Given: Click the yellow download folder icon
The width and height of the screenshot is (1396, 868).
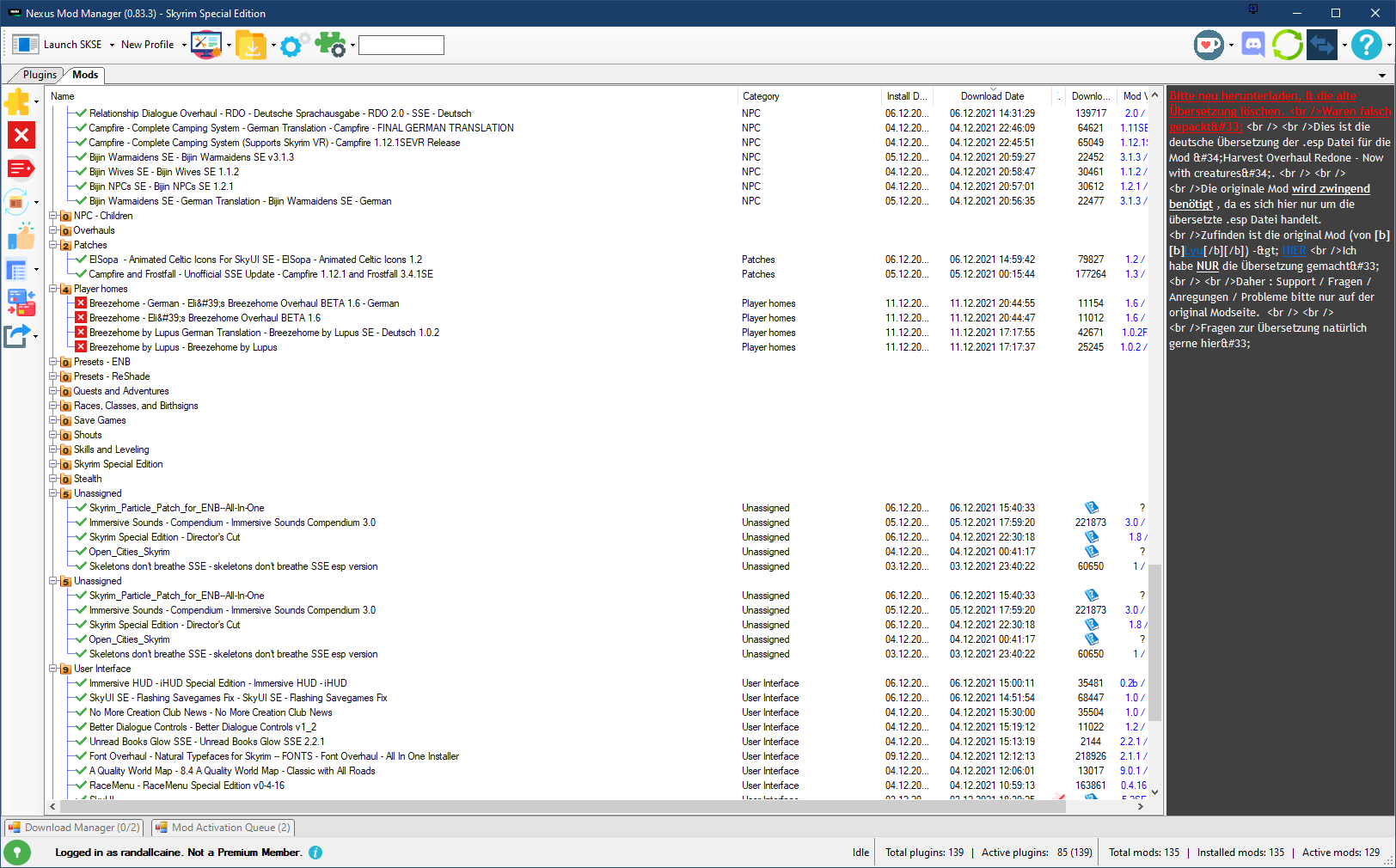Looking at the screenshot, I should tap(251, 45).
